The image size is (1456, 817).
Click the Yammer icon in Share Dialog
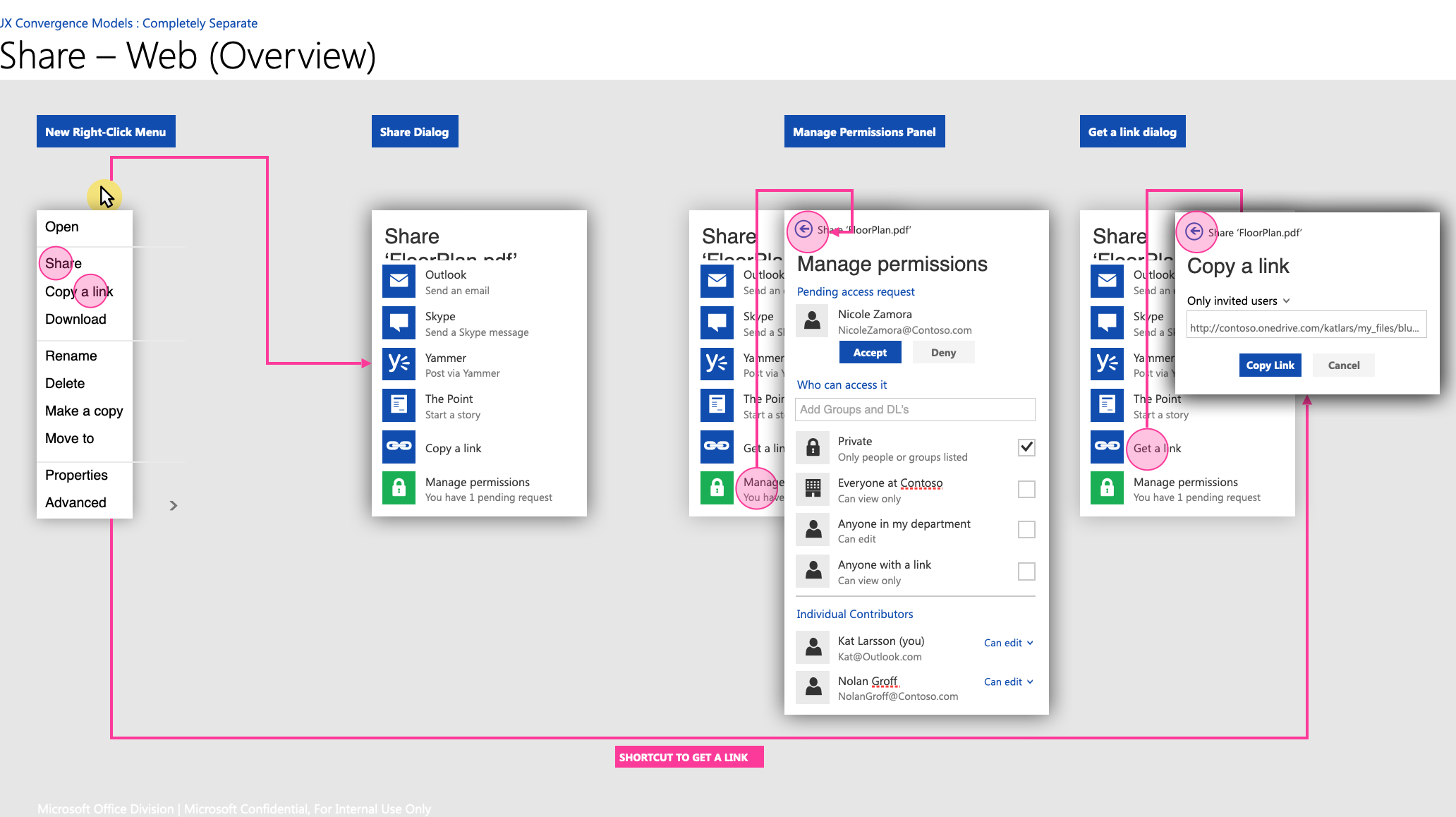[399, 364]
